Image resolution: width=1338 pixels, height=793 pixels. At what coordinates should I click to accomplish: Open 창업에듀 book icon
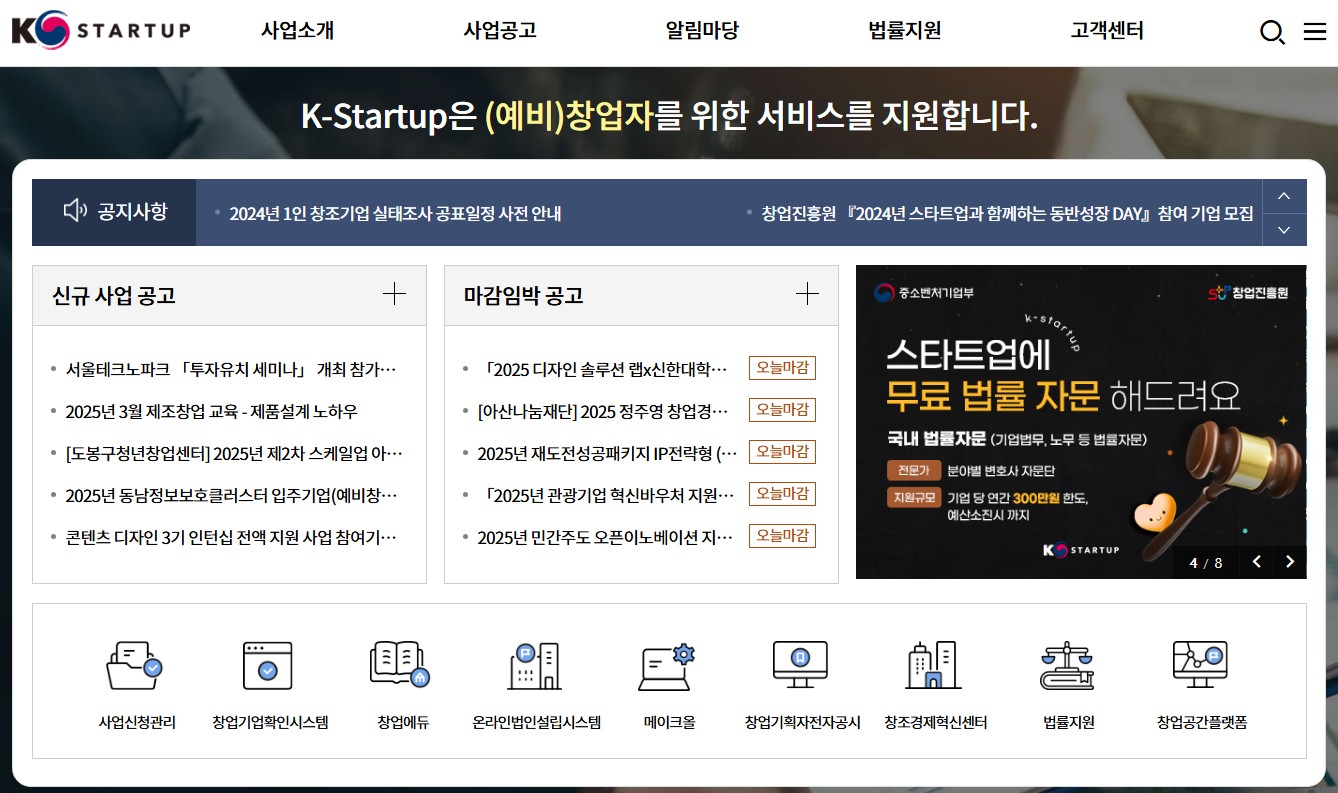click(401, 666)
